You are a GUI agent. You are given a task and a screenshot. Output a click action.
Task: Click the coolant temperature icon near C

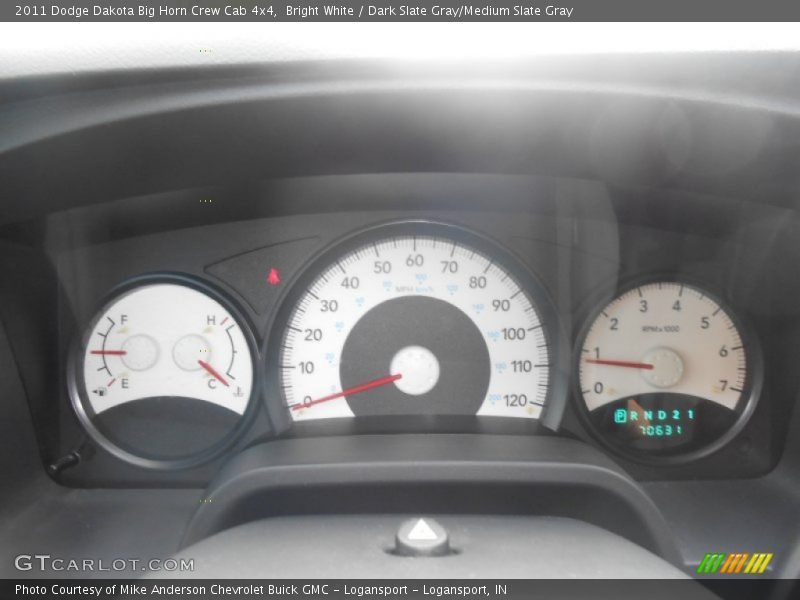pyautogui.click(x=238, y=392)
